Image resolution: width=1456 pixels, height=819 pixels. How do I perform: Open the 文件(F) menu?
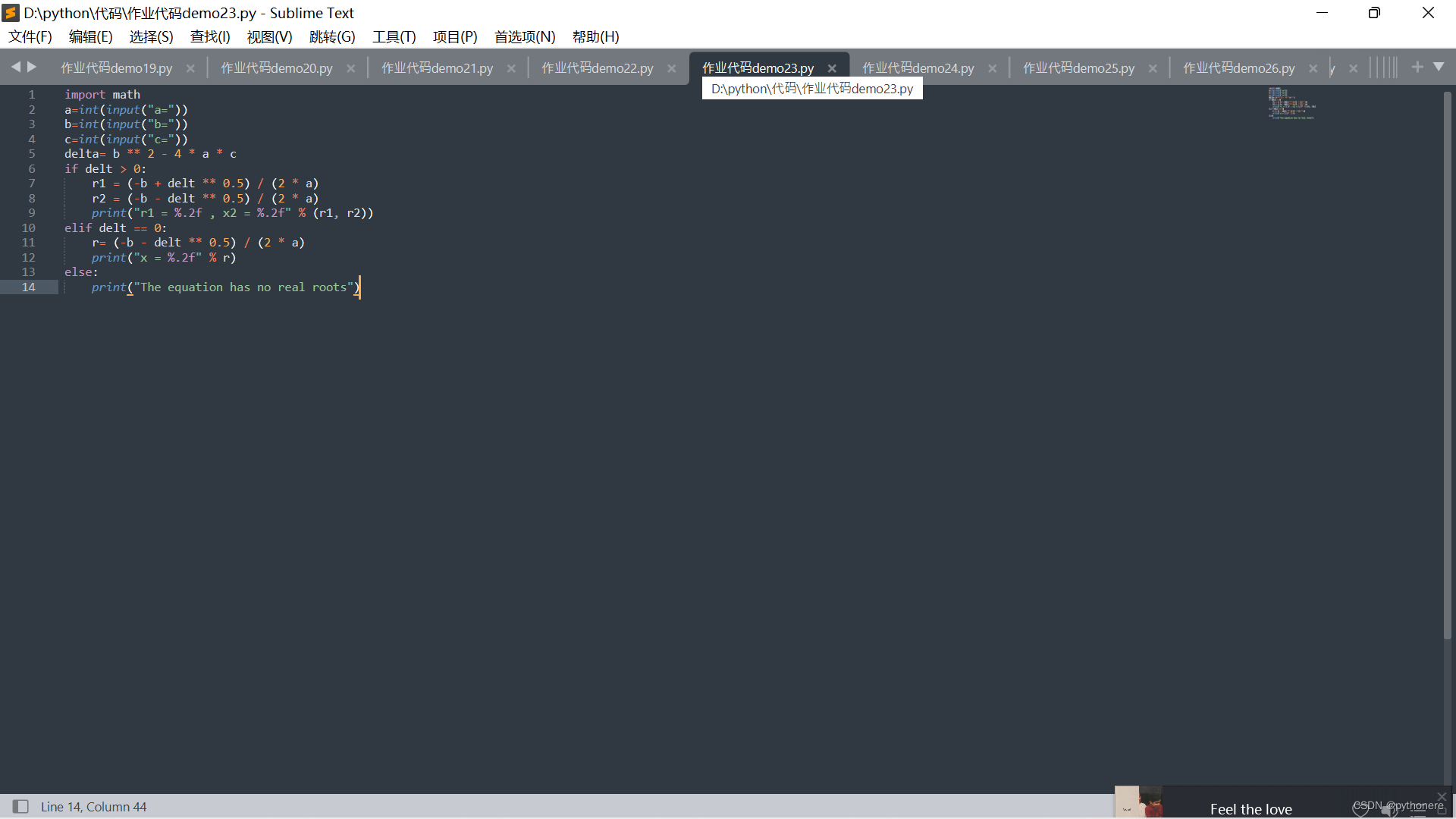30,36
